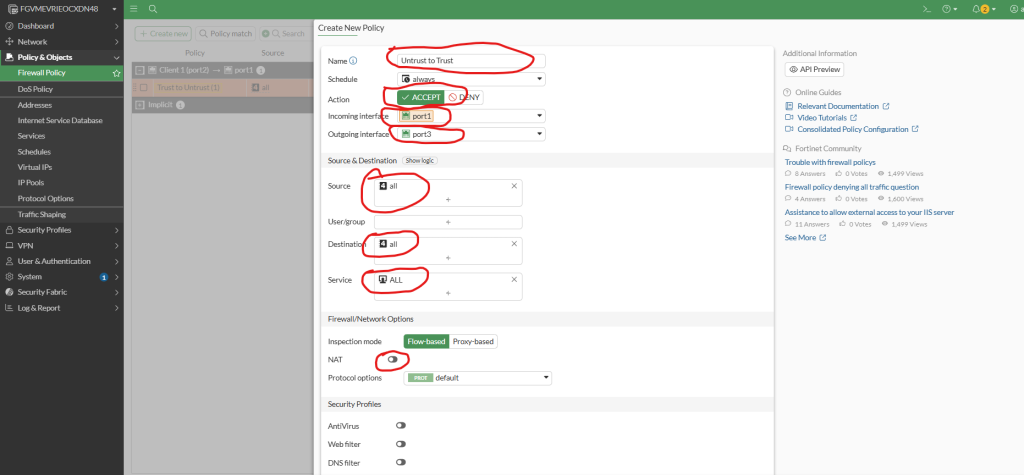Click the hamburger menu icon in header
The image size is (1024, 475).
pos(133,8)
